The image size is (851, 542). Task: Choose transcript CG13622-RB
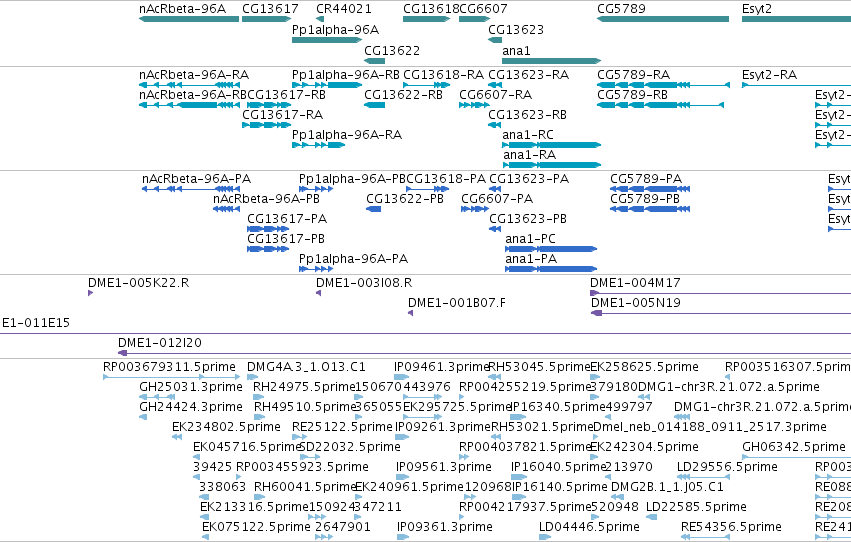tap(374, 105)
